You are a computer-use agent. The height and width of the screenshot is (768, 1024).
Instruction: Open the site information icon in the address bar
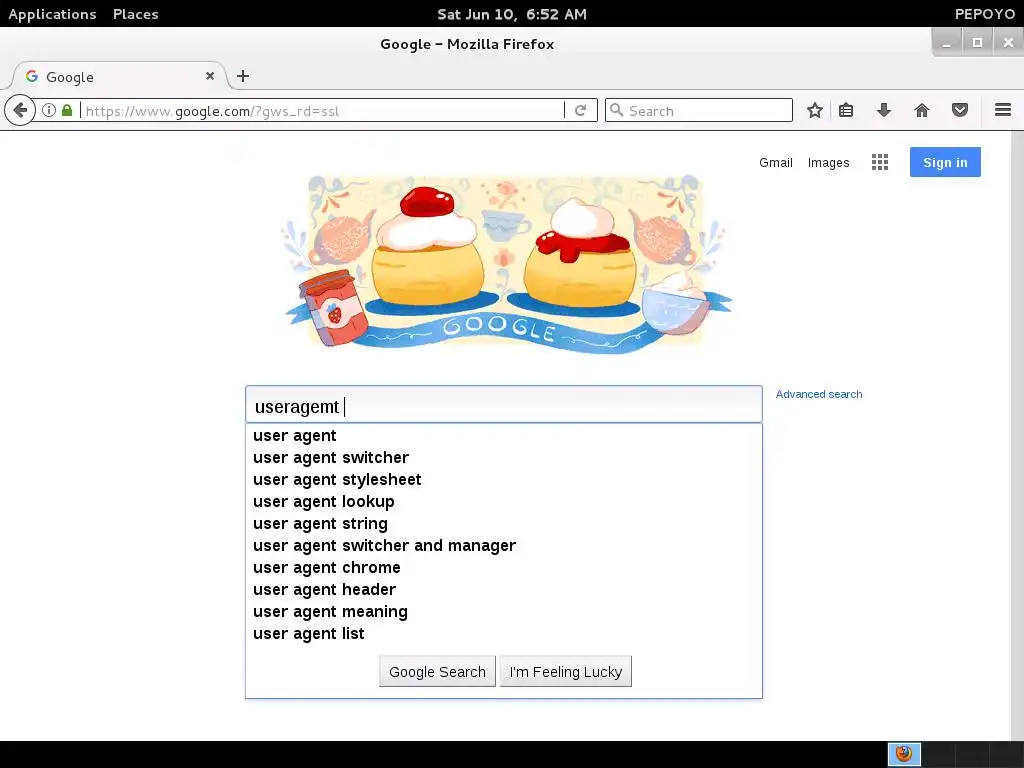[49, 110]
